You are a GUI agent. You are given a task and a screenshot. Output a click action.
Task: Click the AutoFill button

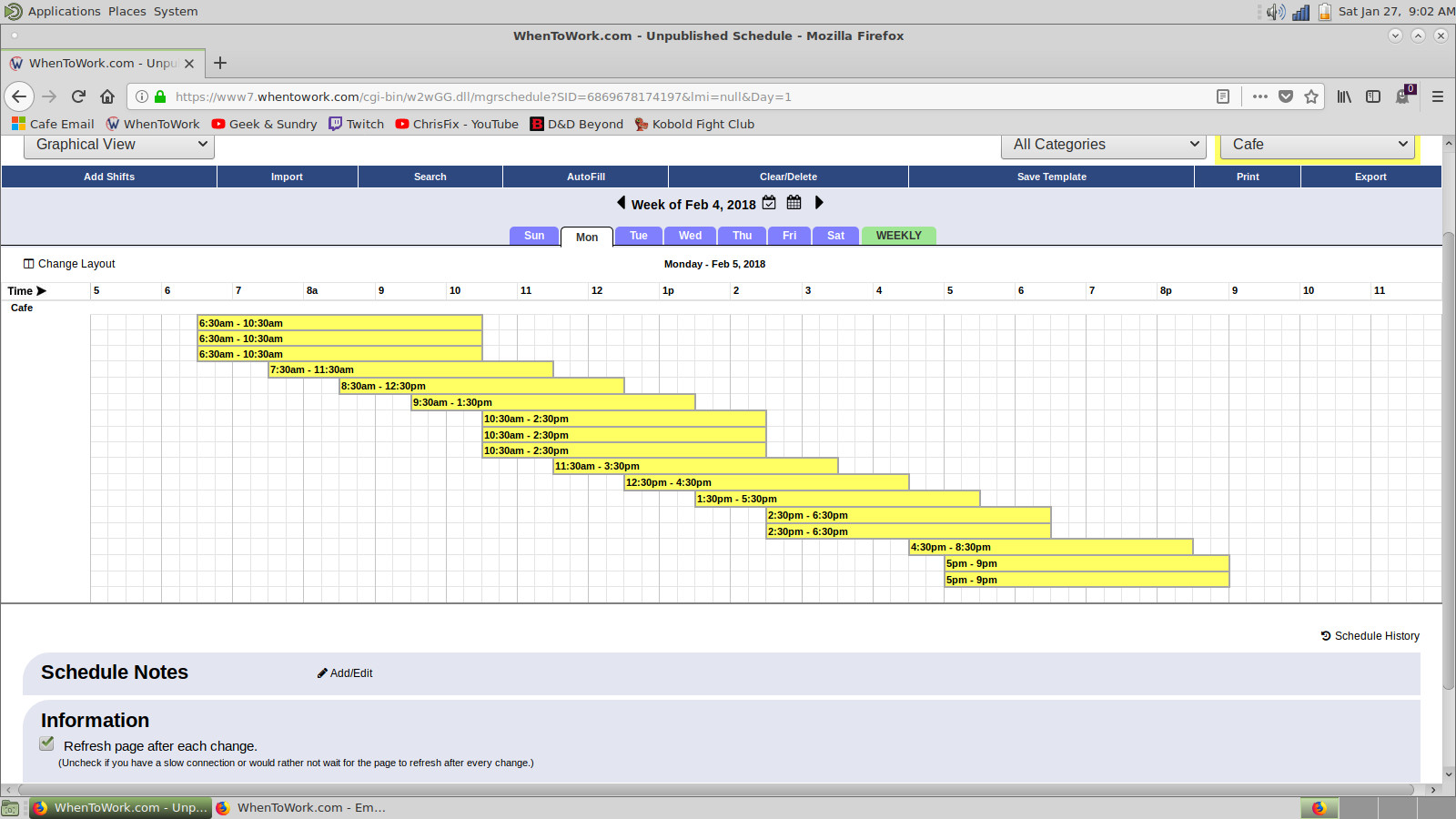coord(586,177)
